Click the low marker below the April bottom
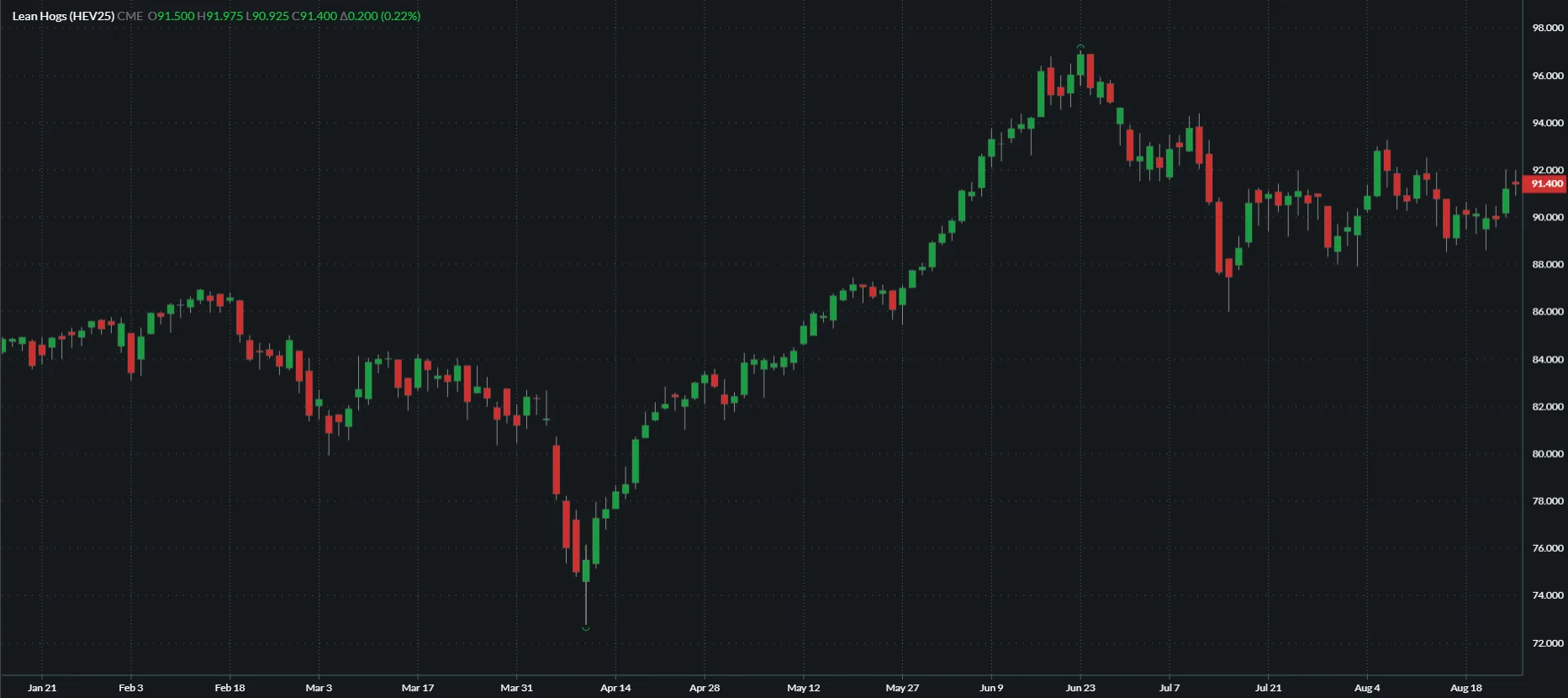Viewport: 1568px width, 698px height. 586,628
